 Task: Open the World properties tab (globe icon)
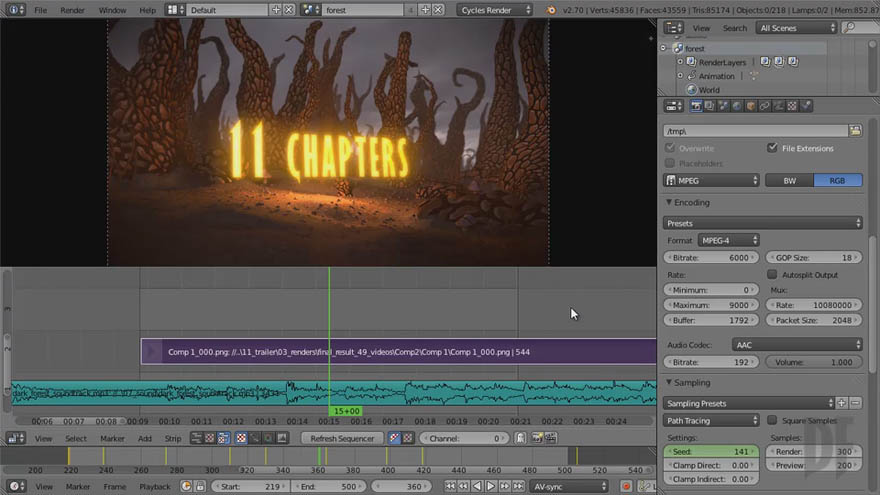737,106
